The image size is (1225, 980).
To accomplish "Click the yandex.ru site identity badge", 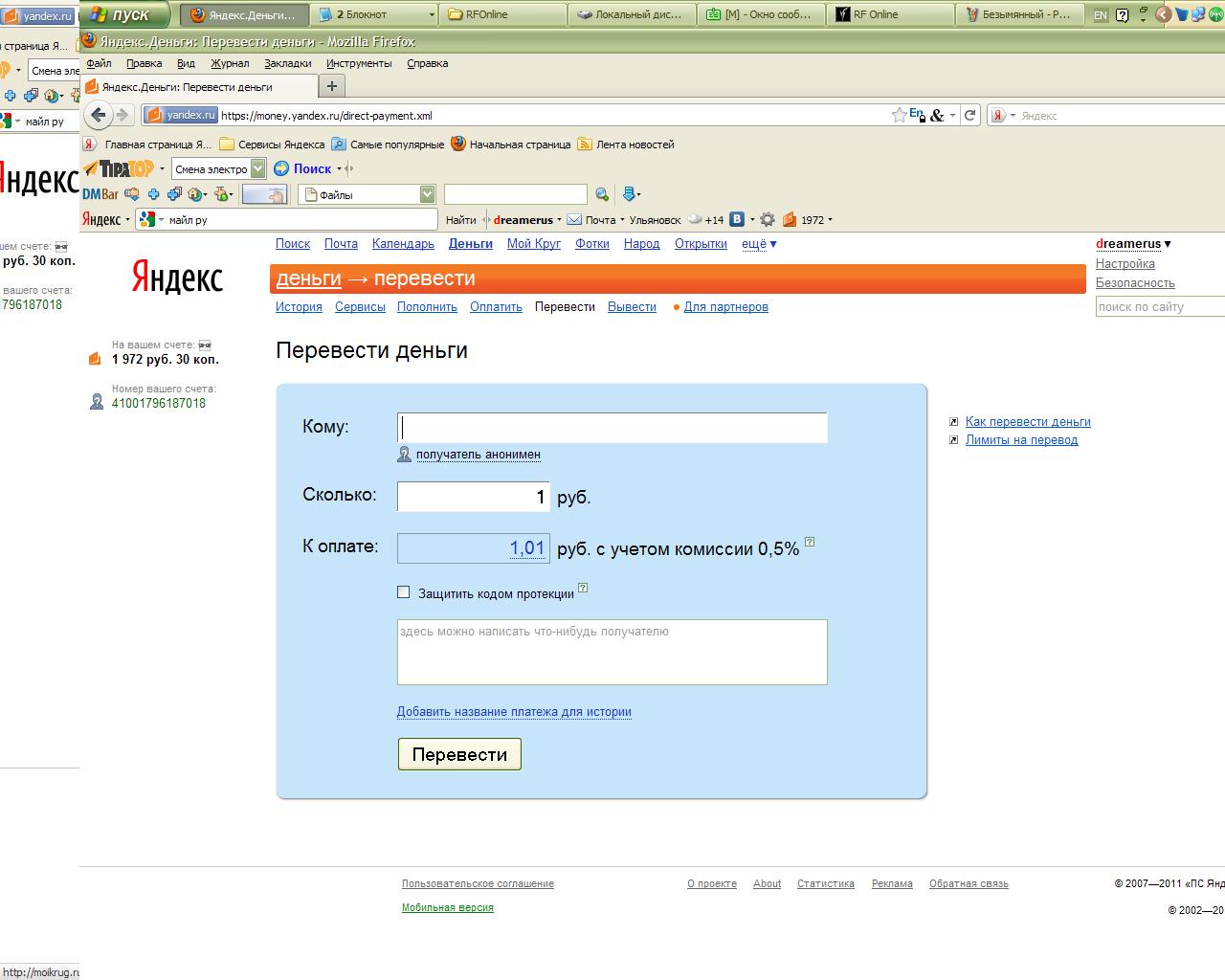I will click(x=181, y=115).
